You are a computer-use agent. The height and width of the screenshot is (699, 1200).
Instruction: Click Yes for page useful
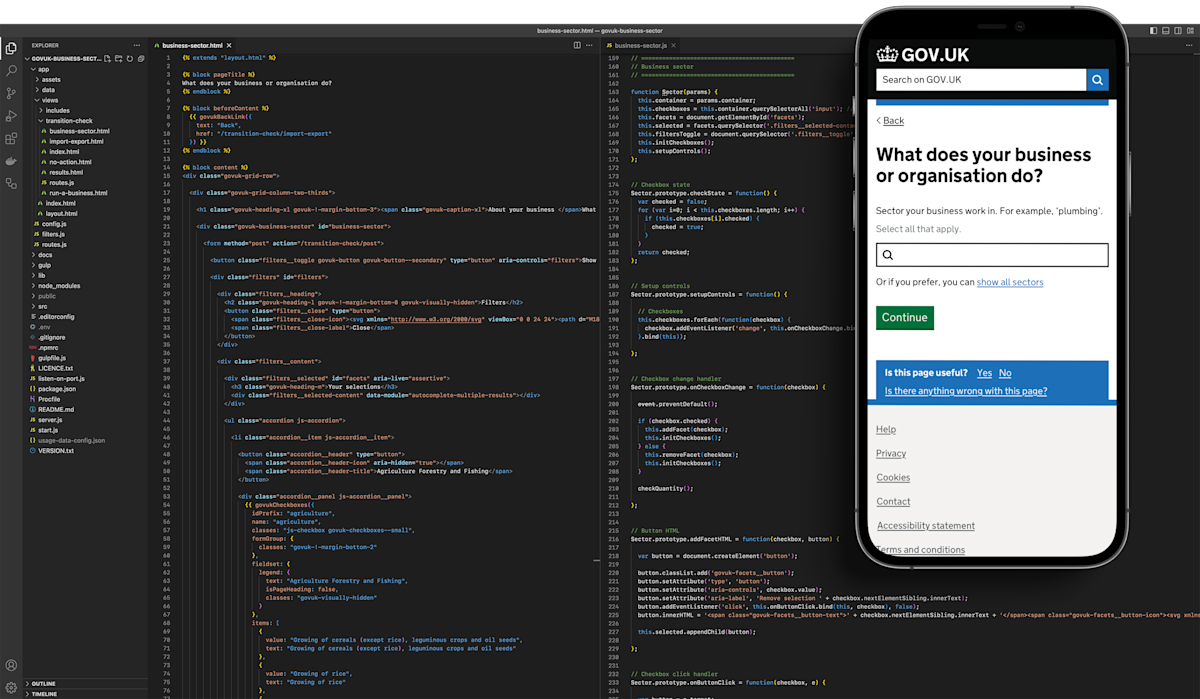click(x=984, y=373)
